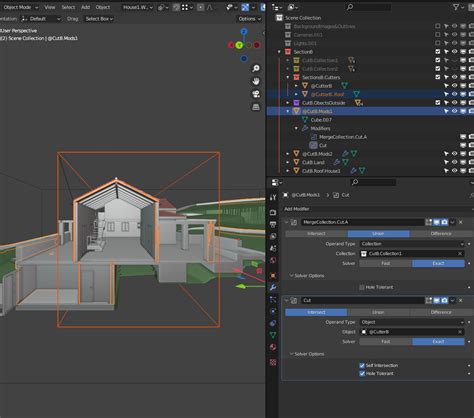
Task: Open the Tool properties tab icon
Action: 273,197
